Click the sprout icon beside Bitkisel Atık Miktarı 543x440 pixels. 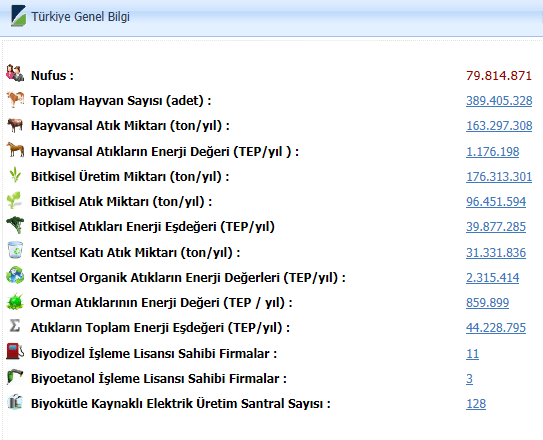(x=14, y=200)
